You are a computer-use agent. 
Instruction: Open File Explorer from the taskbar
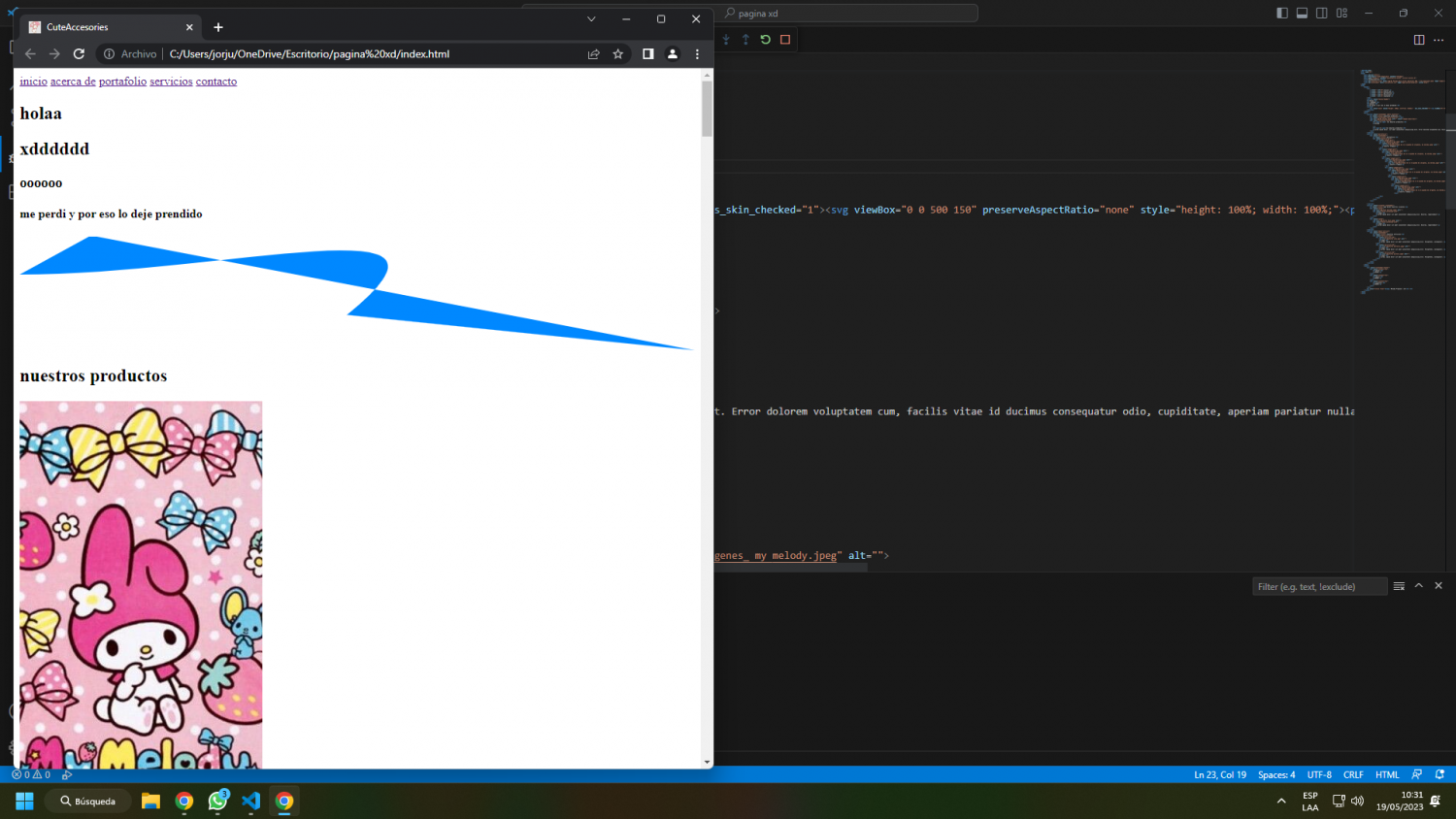pyautogui.click(x=150, y=801)
